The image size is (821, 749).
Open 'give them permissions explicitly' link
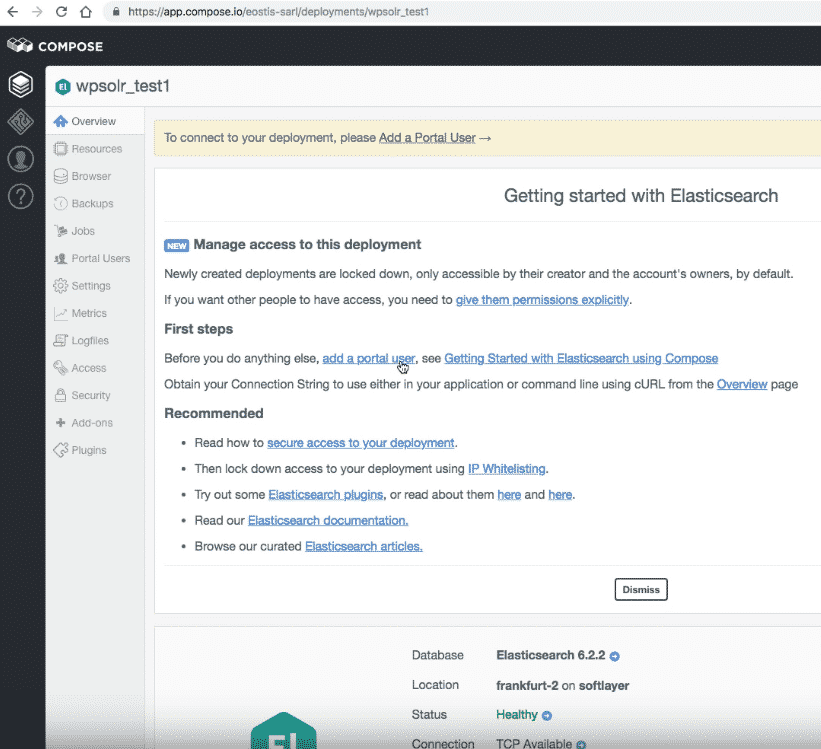coord(542,300)
